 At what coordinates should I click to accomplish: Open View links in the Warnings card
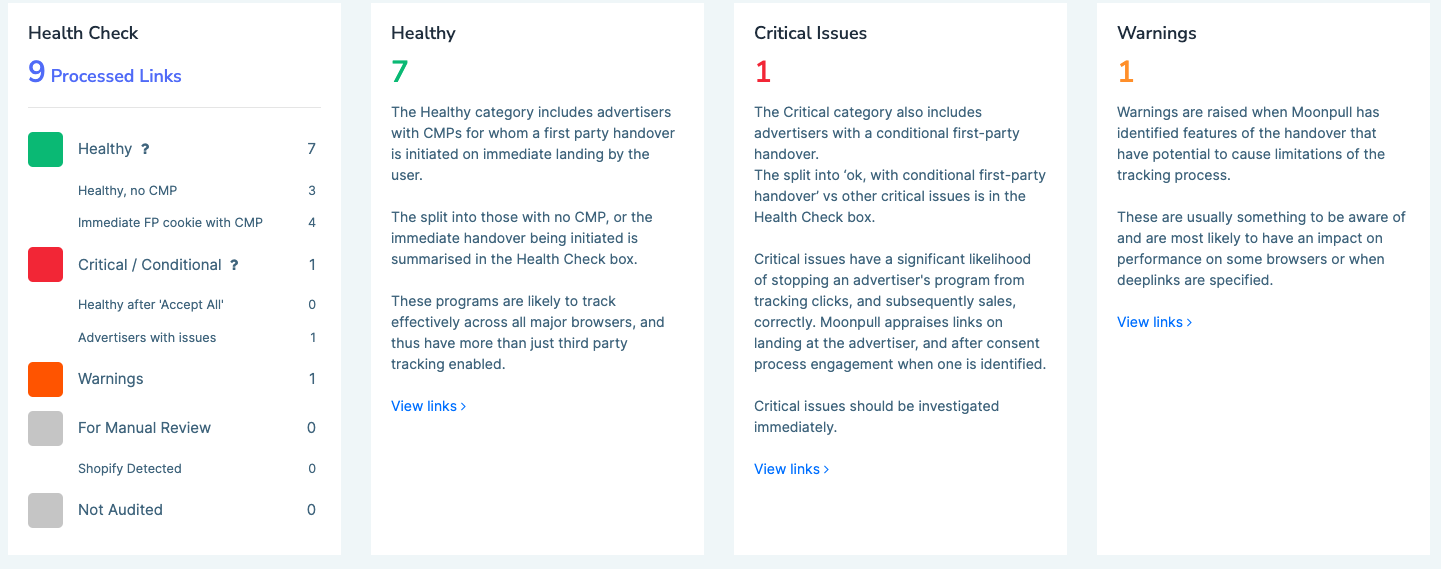(1154, 322)
